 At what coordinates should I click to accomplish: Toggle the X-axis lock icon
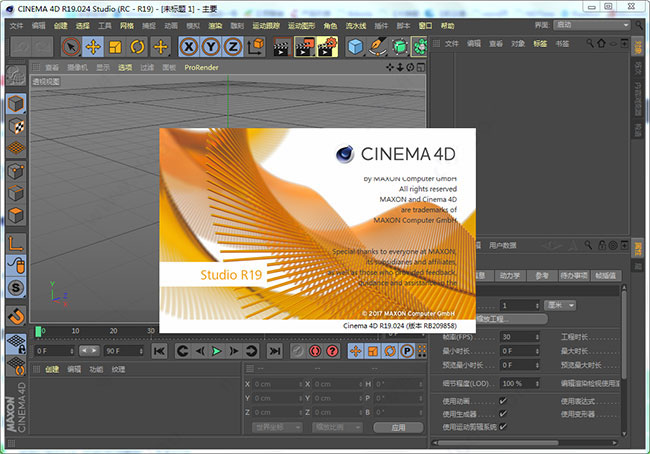point(188,46)
